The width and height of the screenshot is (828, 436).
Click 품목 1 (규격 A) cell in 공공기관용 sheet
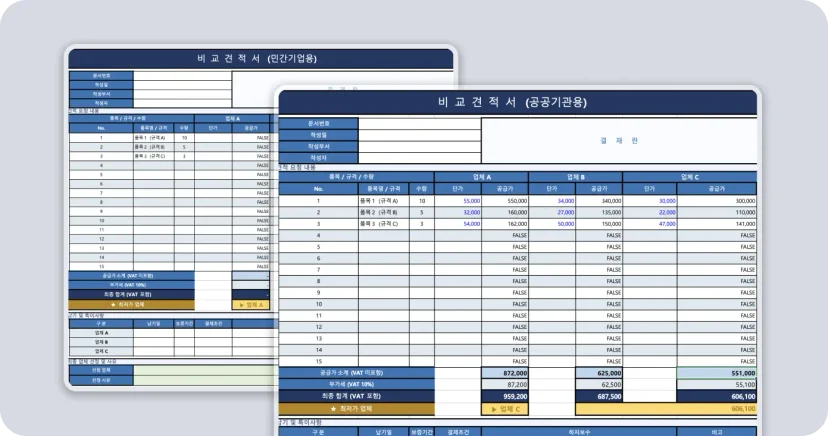pyautogui.click(x=384, y=201)
